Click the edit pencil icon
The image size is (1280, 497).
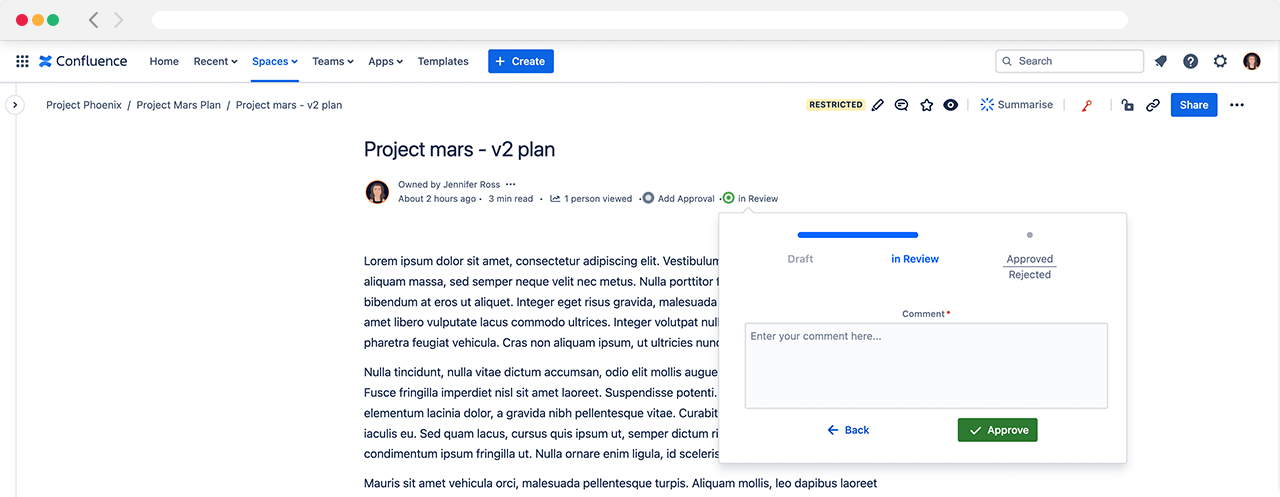(x=878, y=105)
